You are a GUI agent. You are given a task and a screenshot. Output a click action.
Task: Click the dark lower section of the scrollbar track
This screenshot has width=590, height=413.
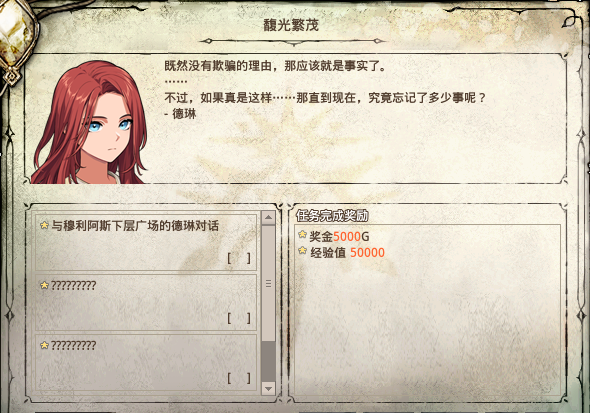(268, 361)
